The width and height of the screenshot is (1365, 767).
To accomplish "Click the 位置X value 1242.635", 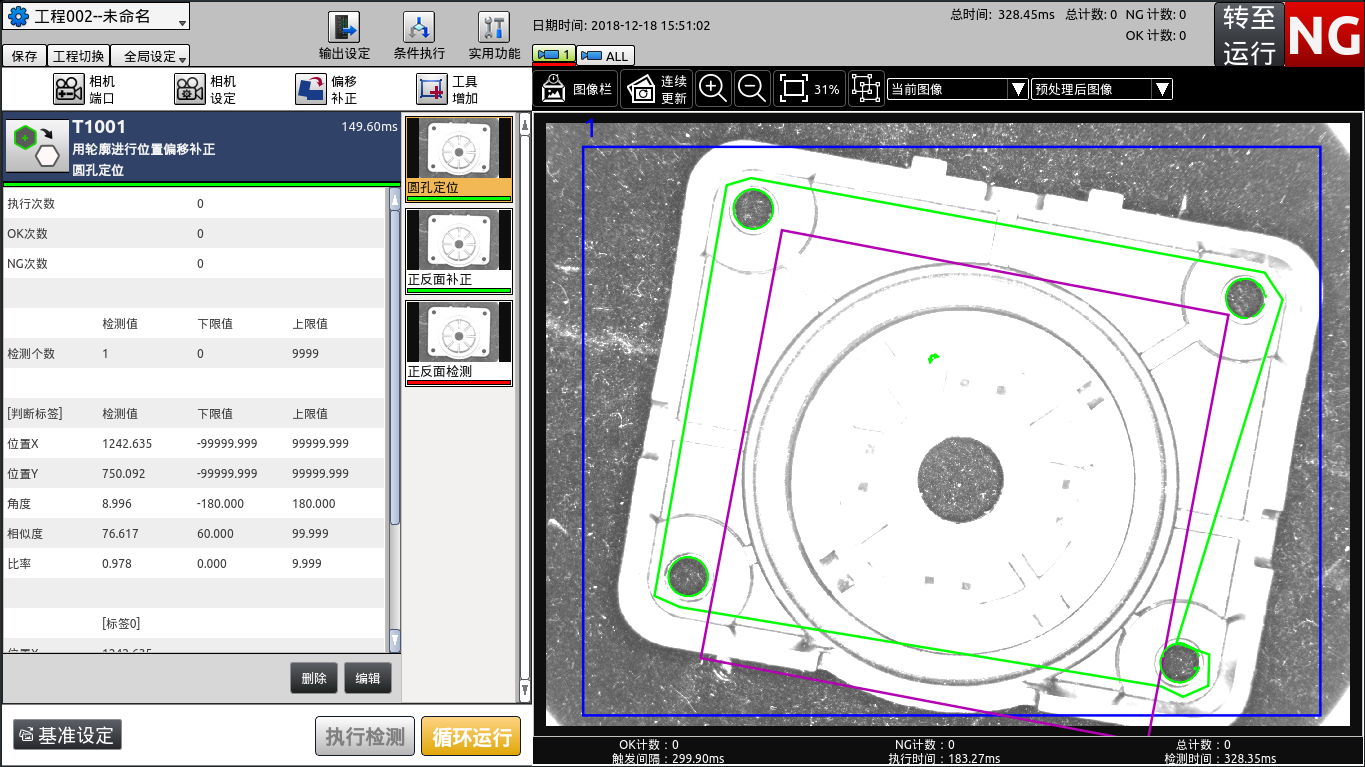I will (x=127, y=443).
